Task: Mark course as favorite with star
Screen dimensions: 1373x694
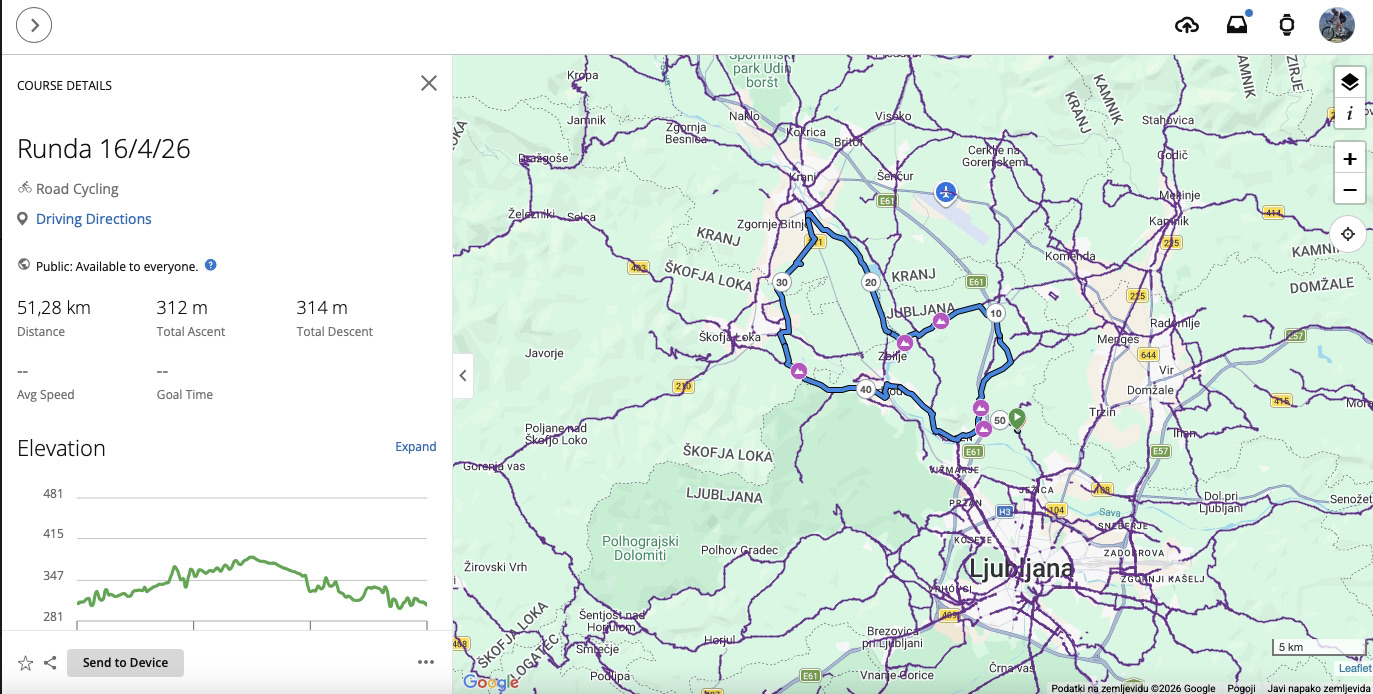Action: coord(26,662)
